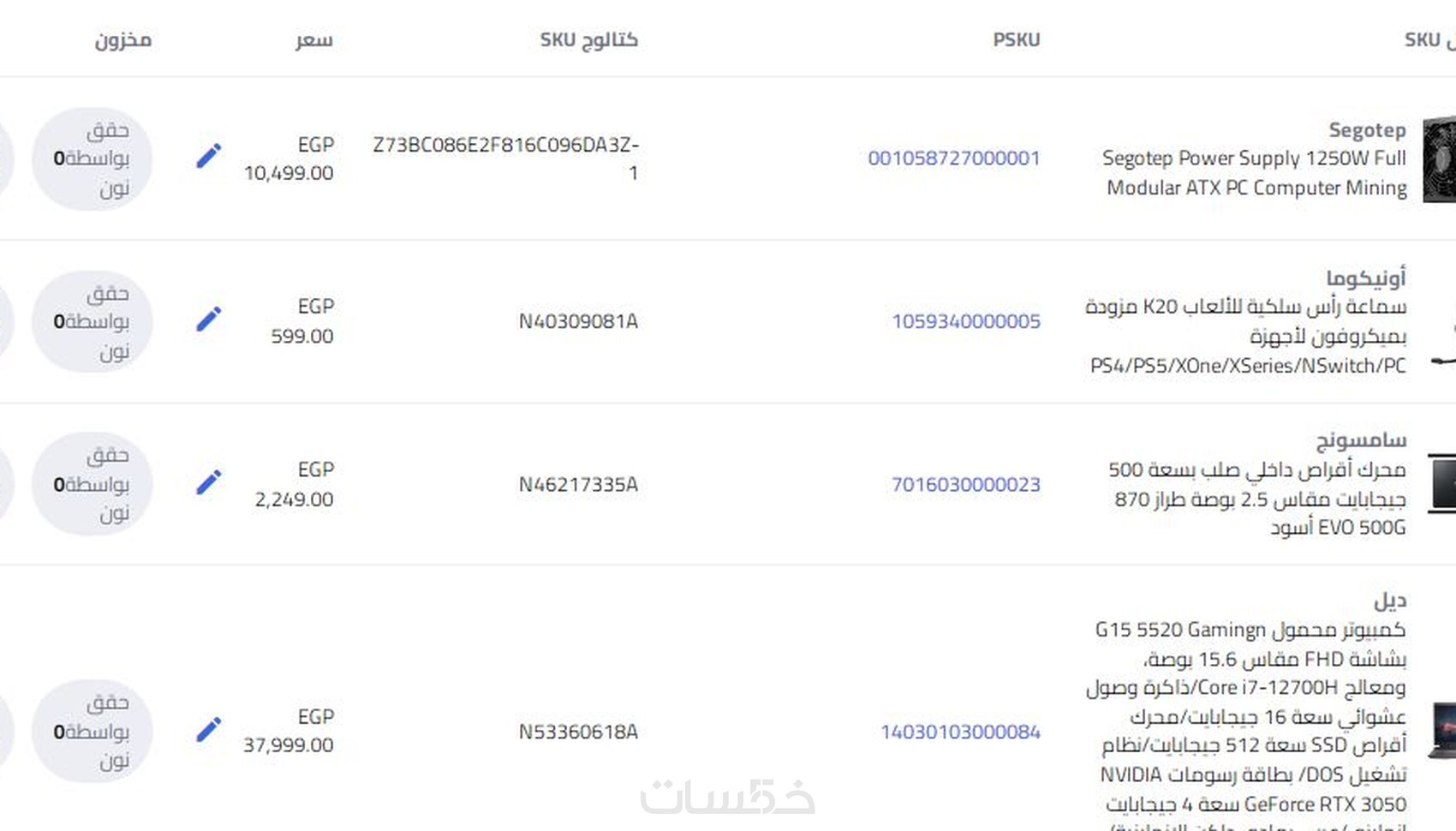Click the كتالوج SKU column header
This screenshot has height=831, width=1456.
[588, 40]
